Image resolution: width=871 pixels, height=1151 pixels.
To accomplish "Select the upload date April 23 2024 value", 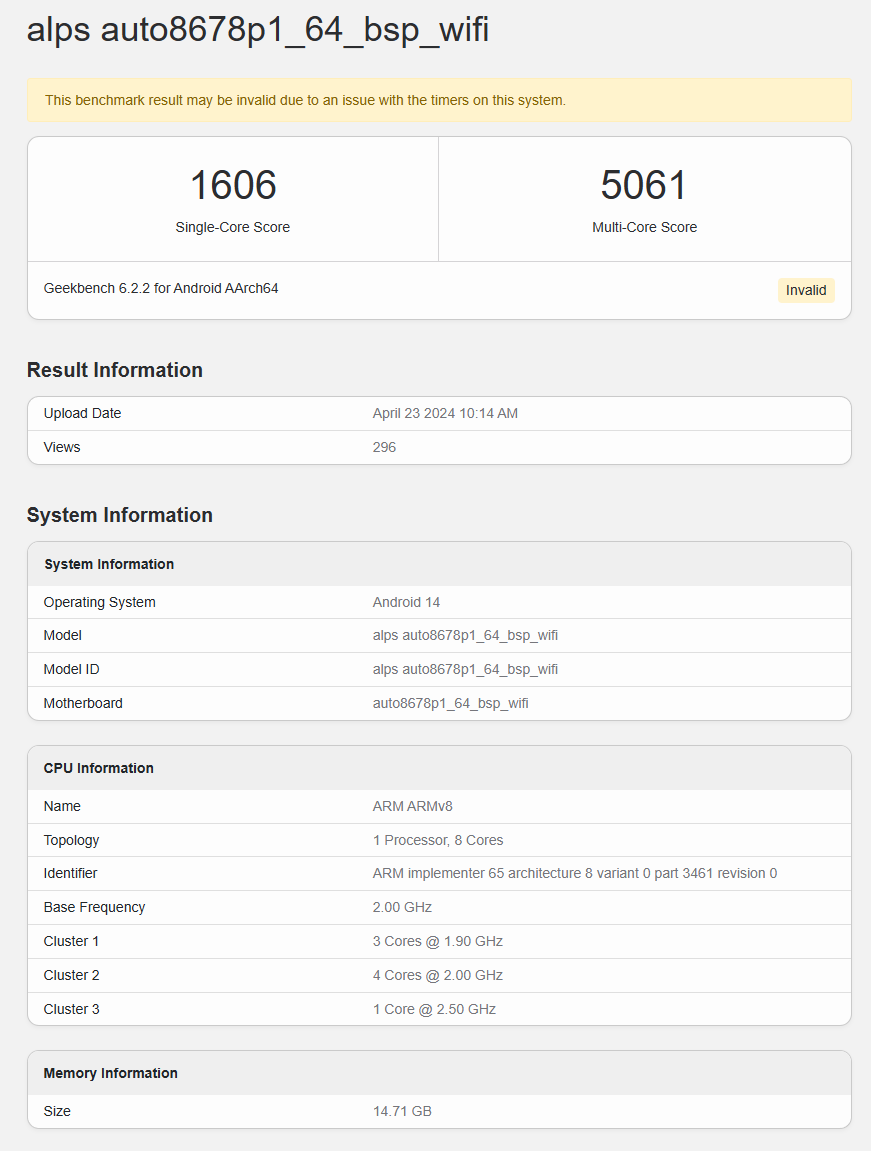I will 445,413.
